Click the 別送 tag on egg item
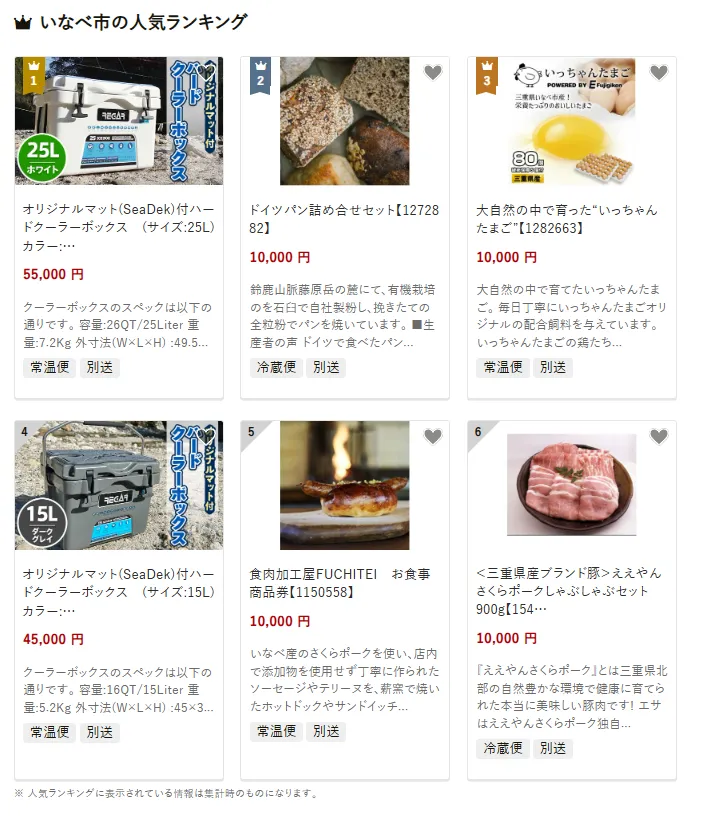723x826 pixels. 553,367
